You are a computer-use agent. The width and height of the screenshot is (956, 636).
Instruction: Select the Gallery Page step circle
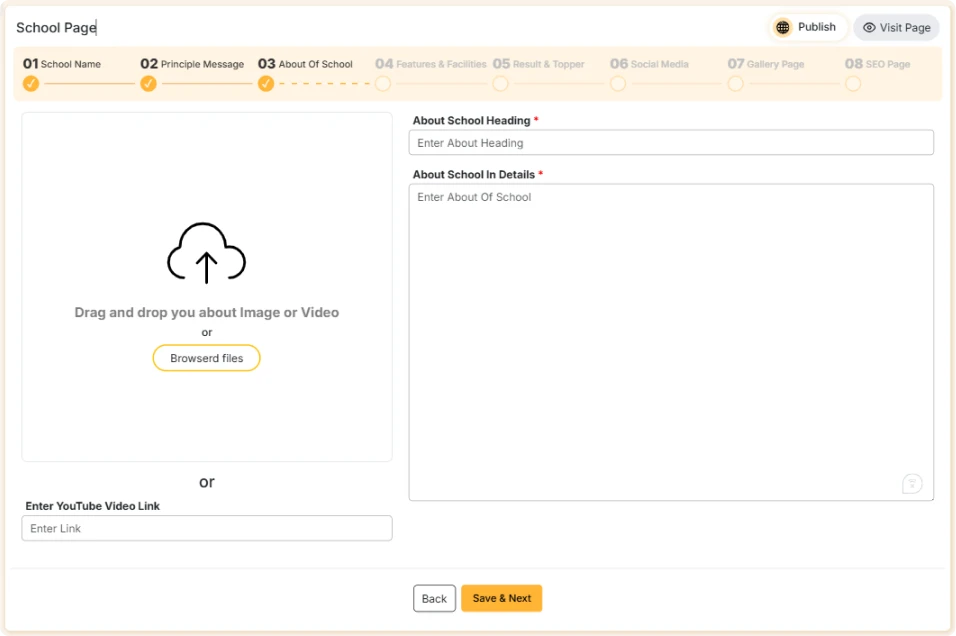tap(735, 84)
